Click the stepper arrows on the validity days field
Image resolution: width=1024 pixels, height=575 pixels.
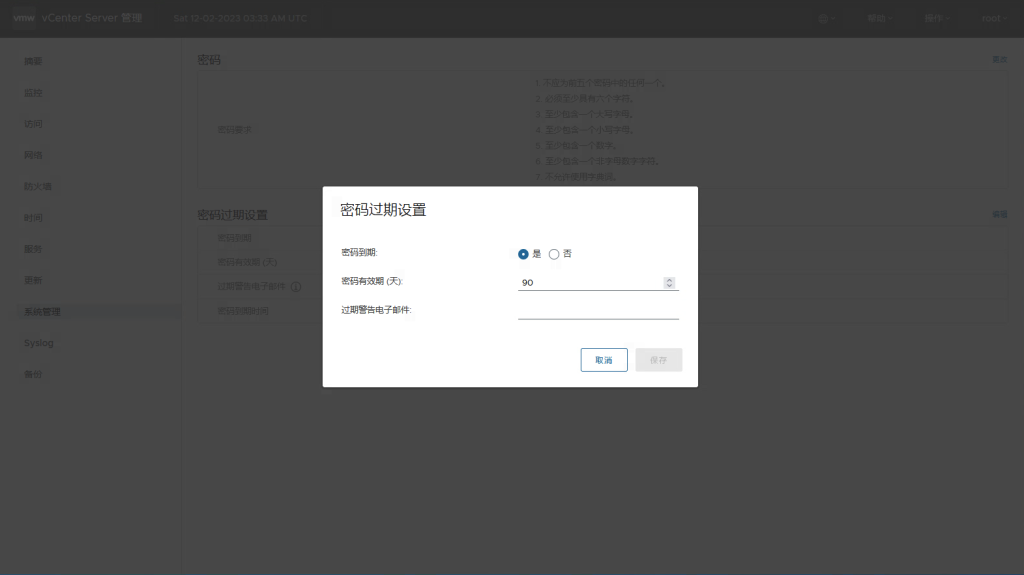point(669,282)
